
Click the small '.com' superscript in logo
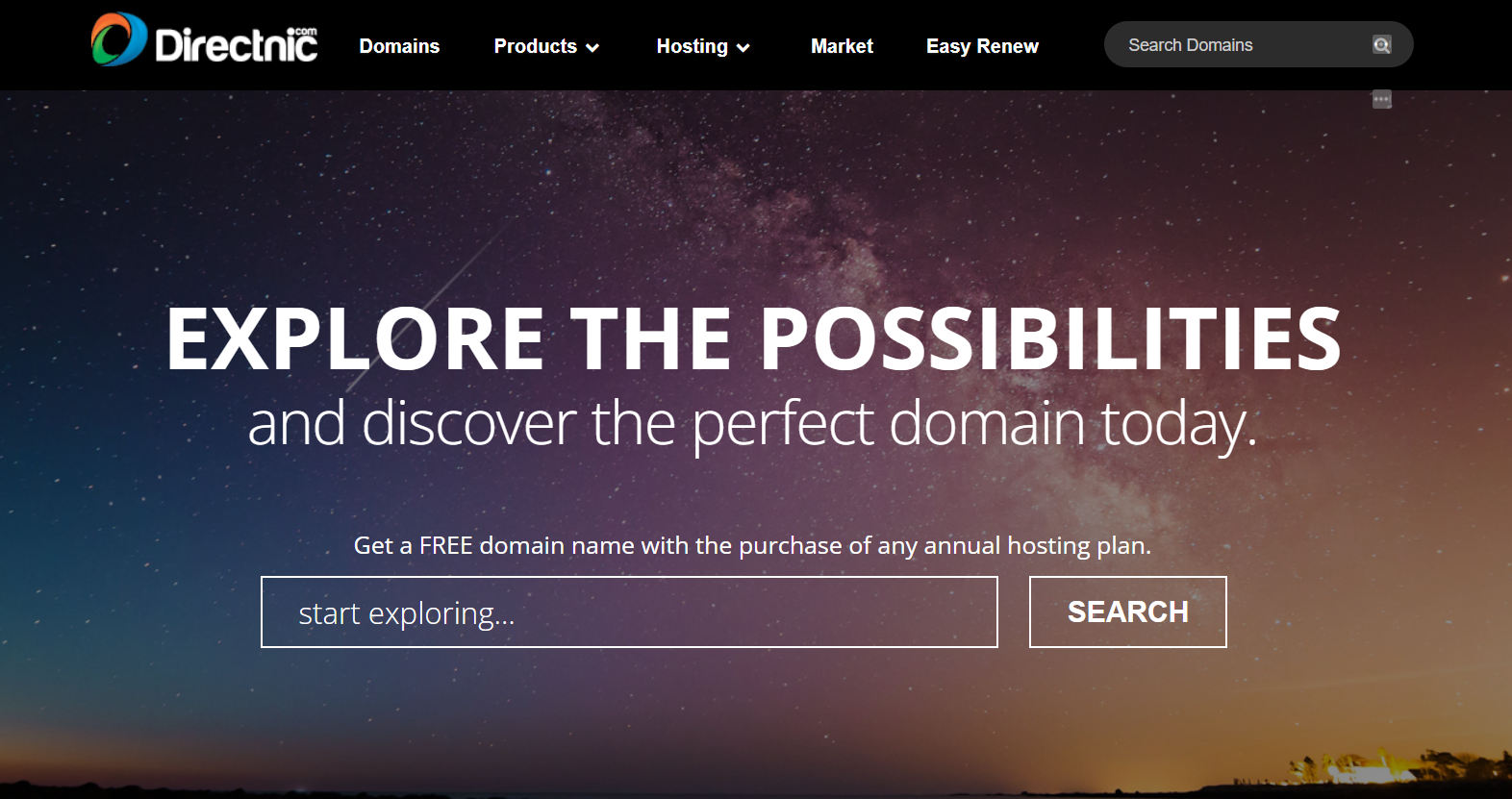click(306, 32)
